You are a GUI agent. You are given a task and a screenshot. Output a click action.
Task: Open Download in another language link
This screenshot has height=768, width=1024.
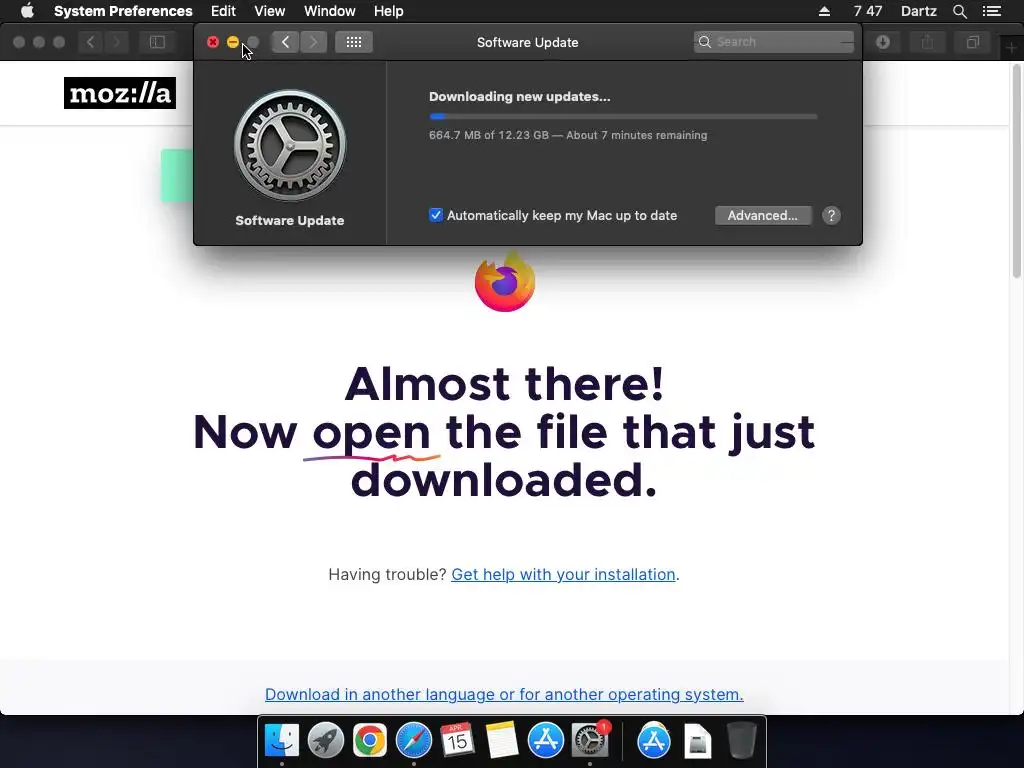coord(504,694)
